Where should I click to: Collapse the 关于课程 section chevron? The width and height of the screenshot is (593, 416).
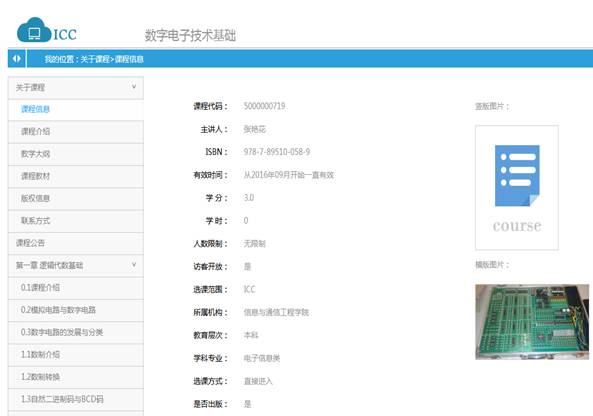click(x=134, y=87)
